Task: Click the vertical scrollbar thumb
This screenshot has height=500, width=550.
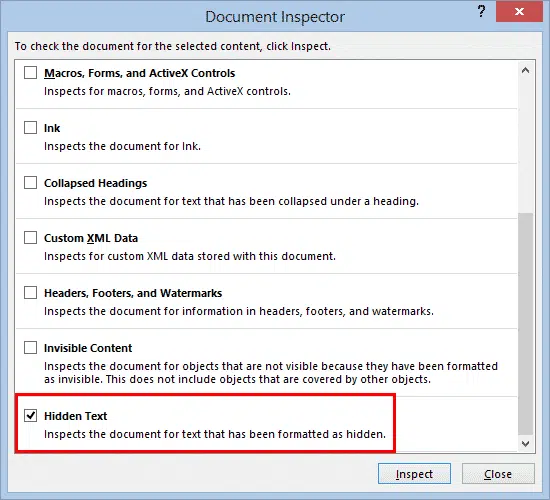Action: tap(525, 324)
